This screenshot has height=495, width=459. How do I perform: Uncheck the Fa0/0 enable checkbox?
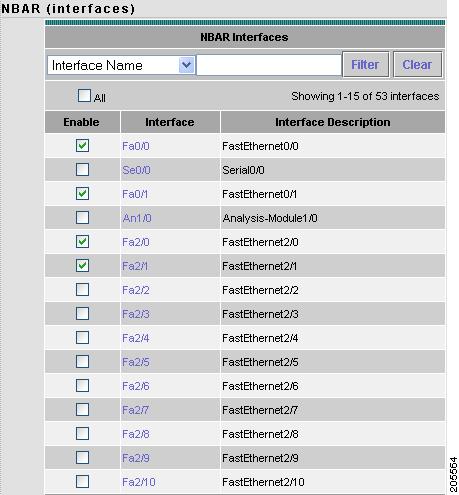click(x=82, y=146)
